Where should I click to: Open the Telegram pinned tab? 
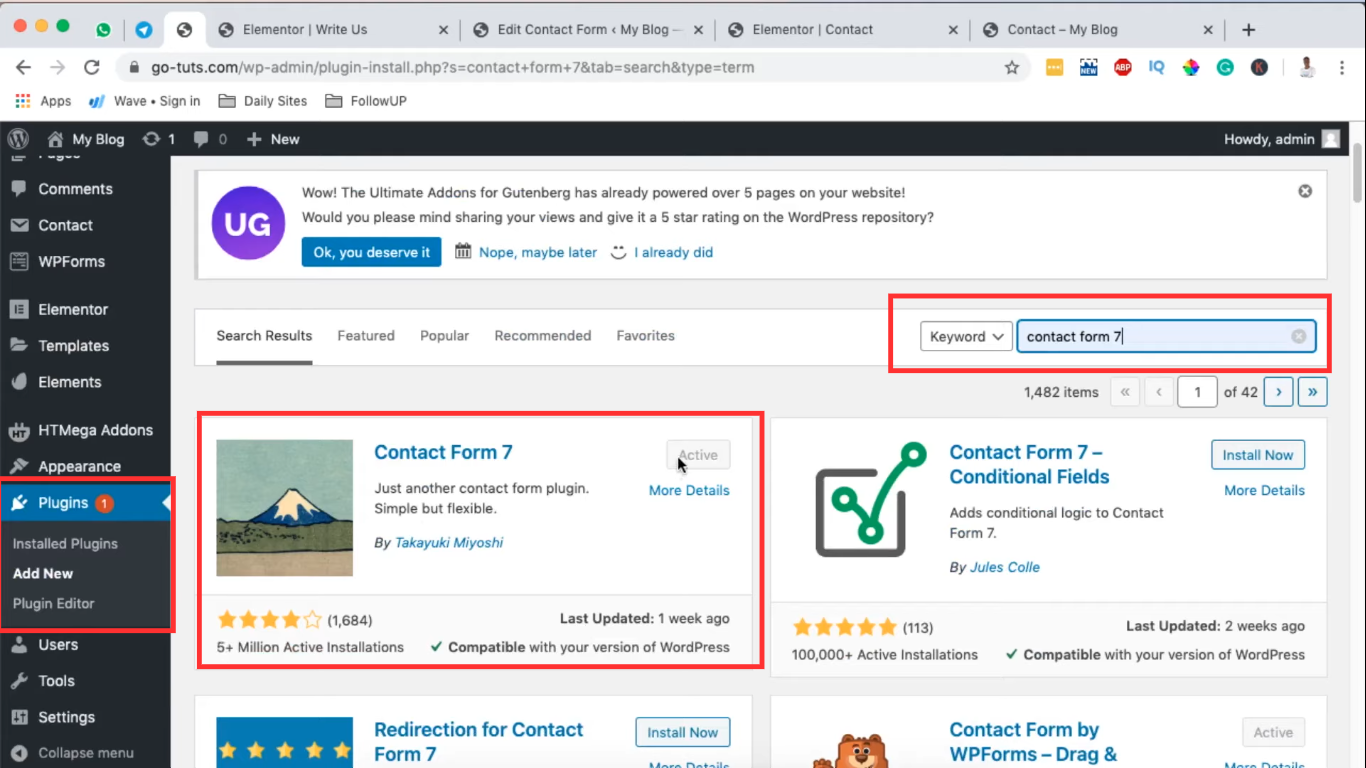click(144, 30)
